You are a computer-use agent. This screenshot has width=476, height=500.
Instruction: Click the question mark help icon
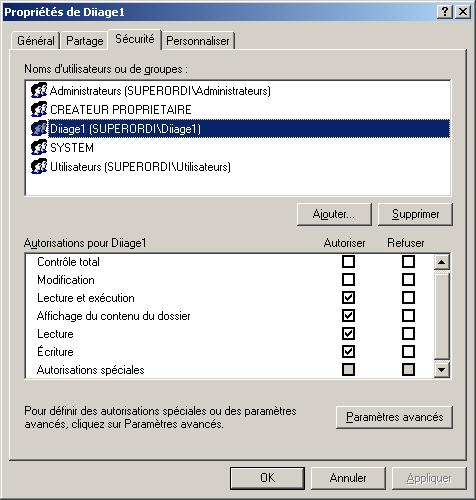(x=445, y=12)
